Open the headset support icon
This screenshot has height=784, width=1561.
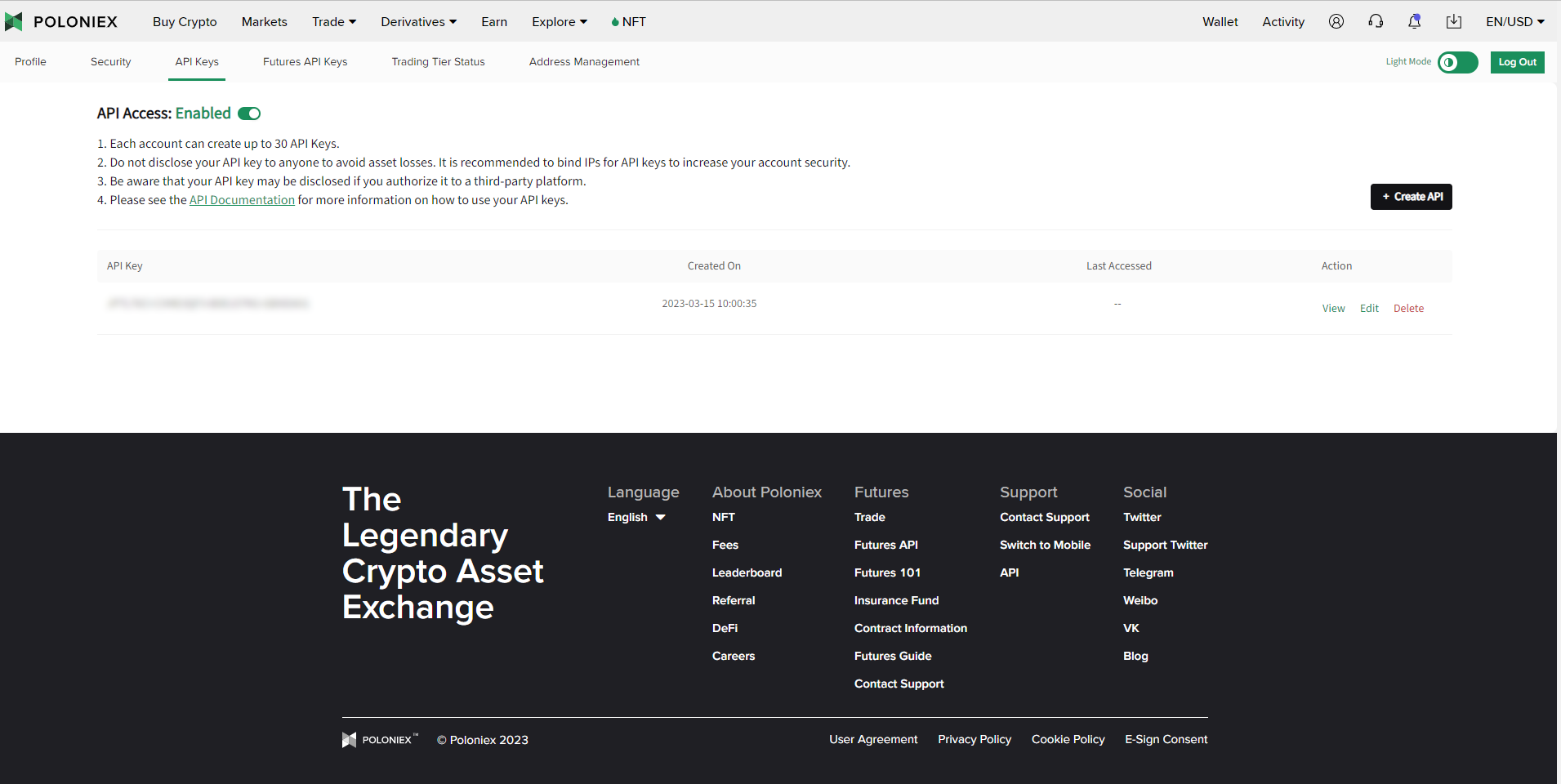(1376, 22)
